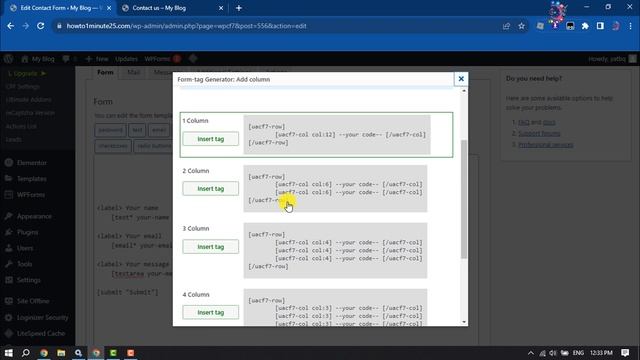Image resolution: width=640 pixels, height=360 pixels.
Task: Select the Mail tab in editor
Action: click(133, 72)
